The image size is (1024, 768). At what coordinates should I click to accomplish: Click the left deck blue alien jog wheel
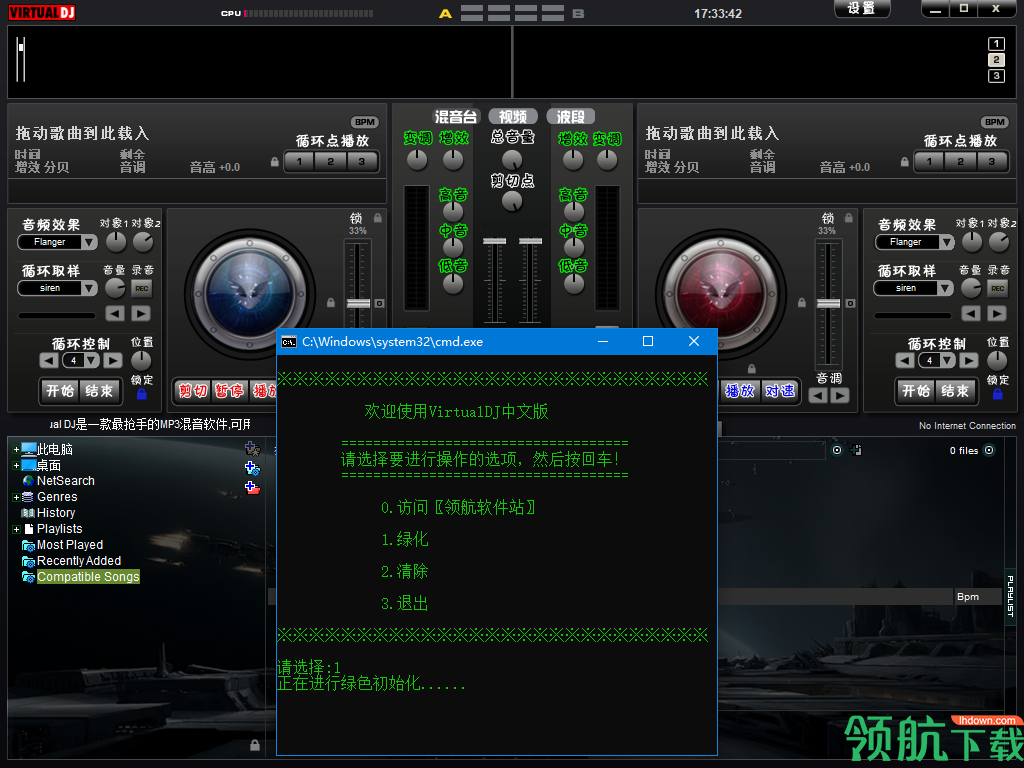249,293
